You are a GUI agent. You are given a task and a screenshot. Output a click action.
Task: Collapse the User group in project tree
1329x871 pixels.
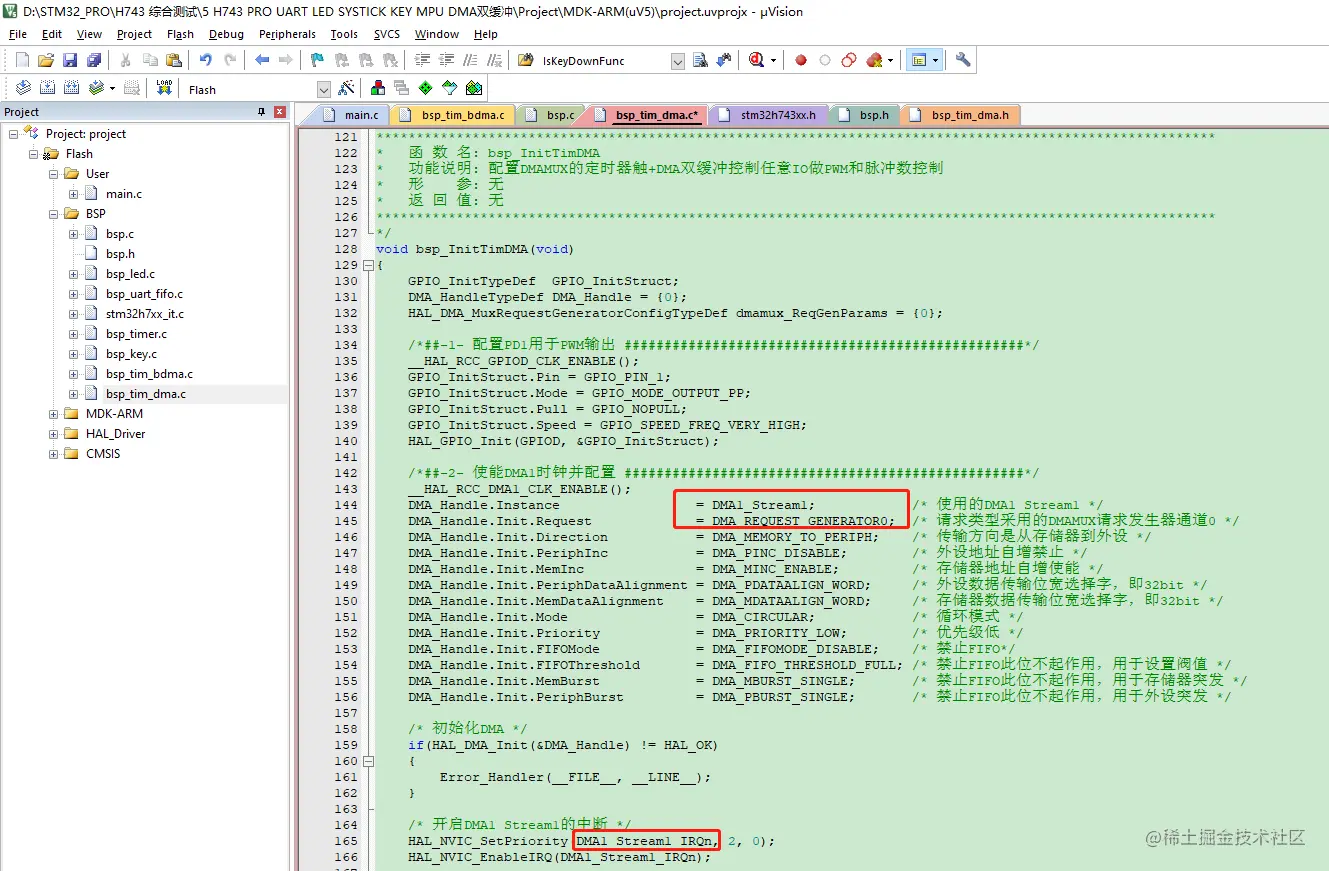(54, 174)
